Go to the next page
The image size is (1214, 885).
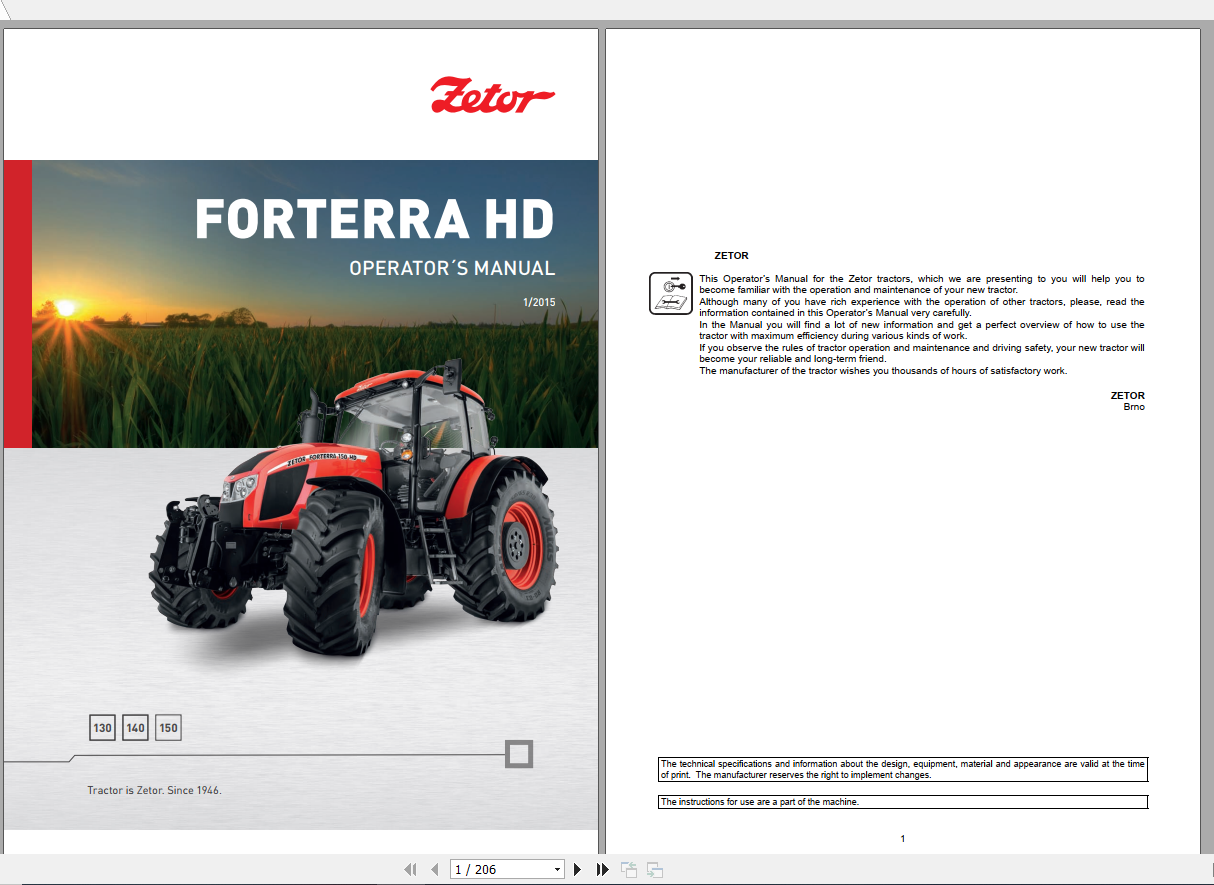pyautogui.click(x=577, y=870)
